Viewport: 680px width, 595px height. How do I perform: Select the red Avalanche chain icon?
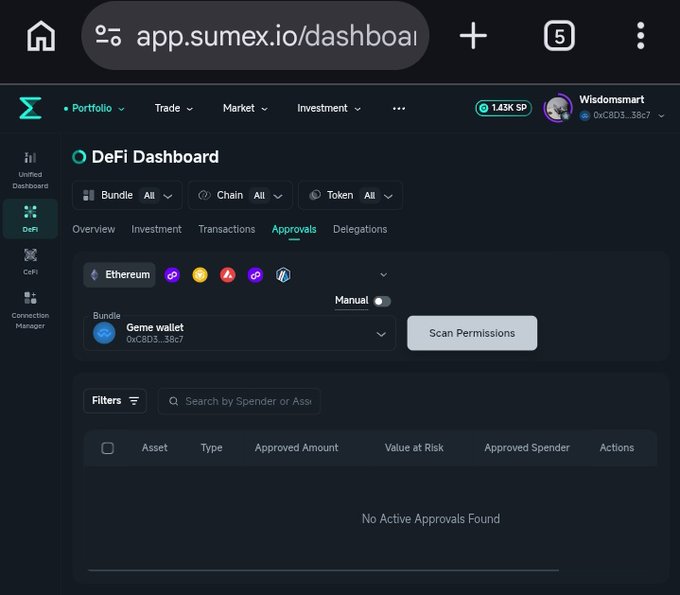228,275
